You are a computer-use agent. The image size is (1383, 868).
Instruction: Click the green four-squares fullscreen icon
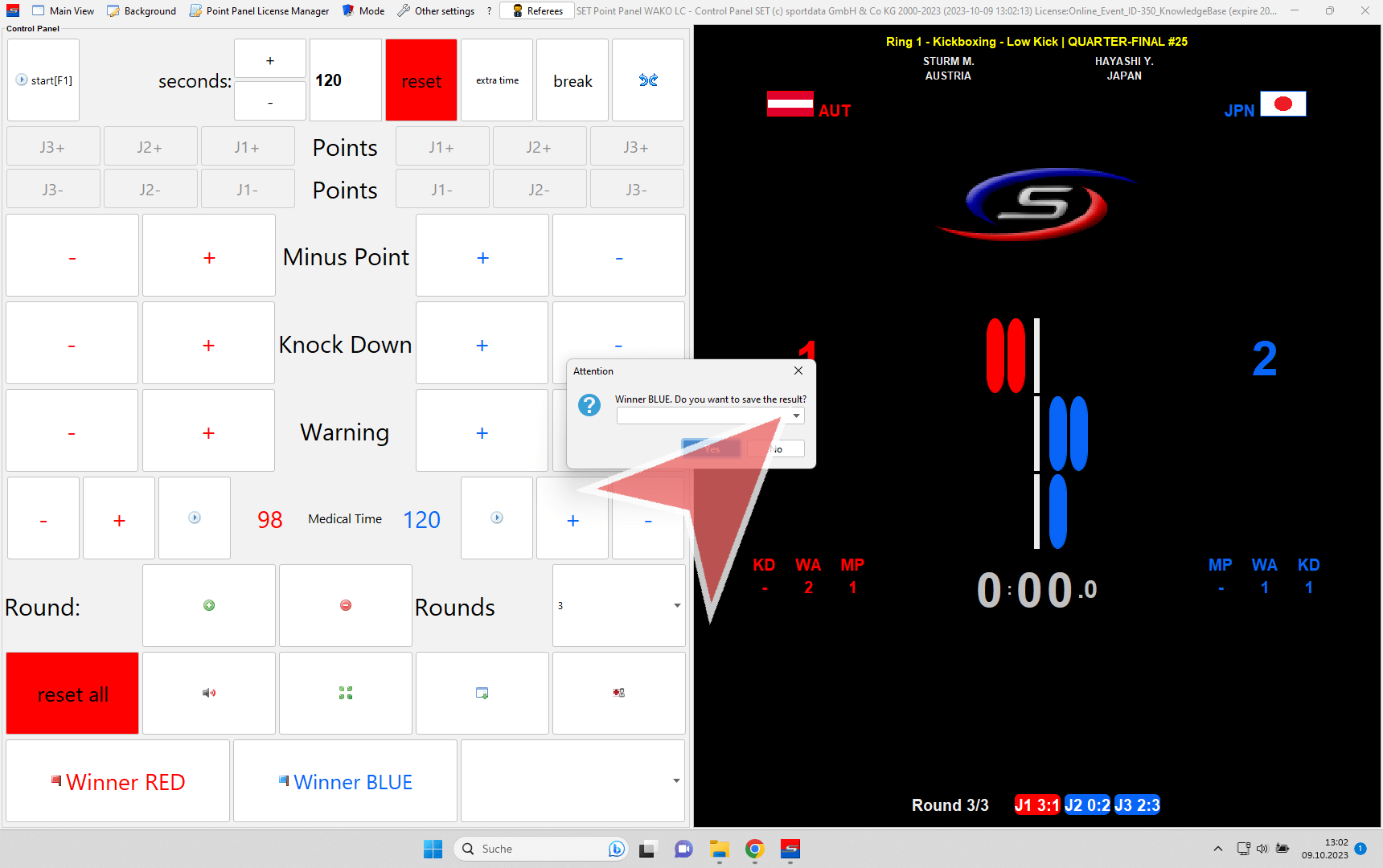[x=346, y=693]
